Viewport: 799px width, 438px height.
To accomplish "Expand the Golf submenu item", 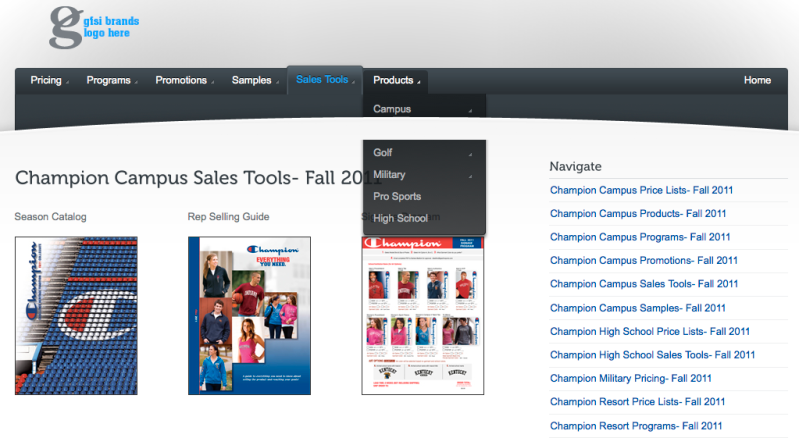I will tap(424, 153).
